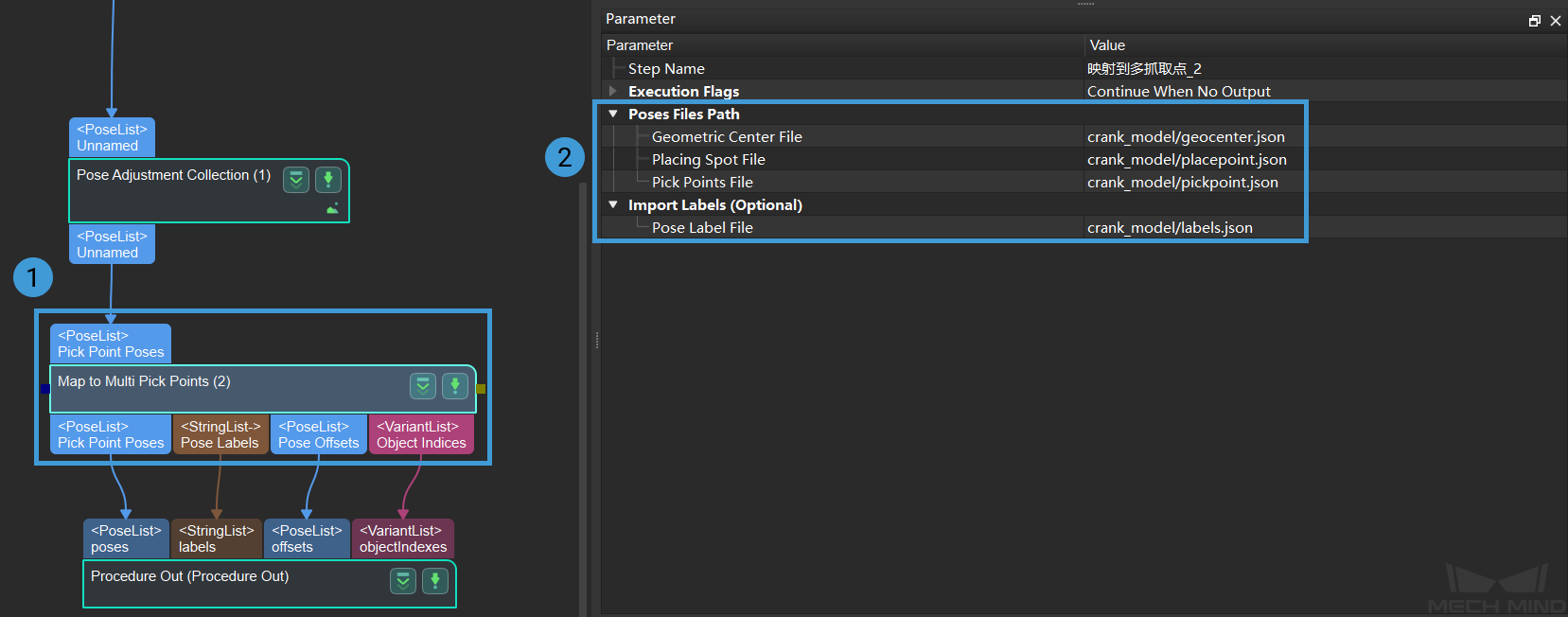Collapse the Poses Files Path group

point(613,114)
